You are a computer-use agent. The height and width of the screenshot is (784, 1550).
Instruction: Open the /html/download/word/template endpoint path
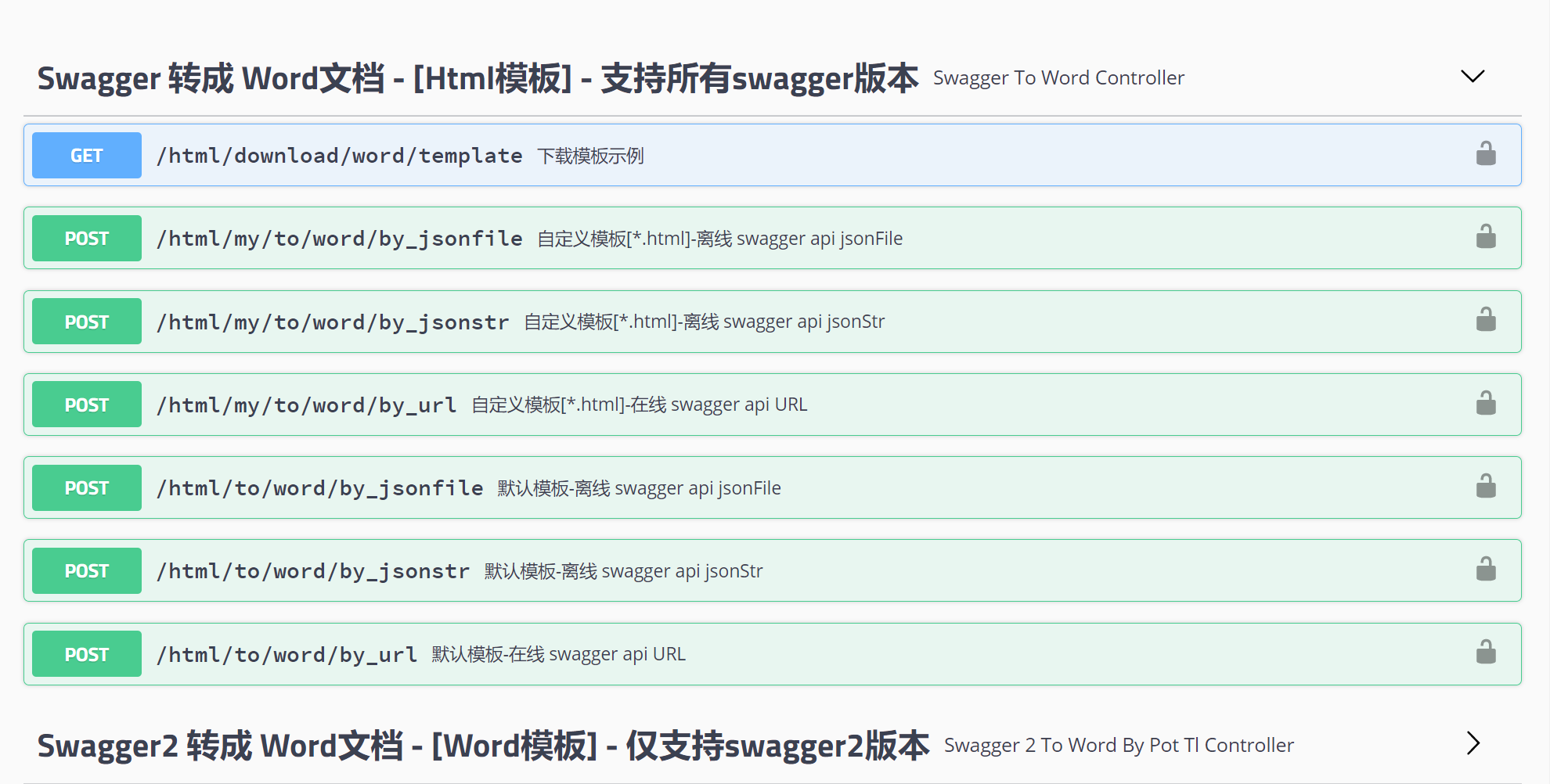click(339, 156)
